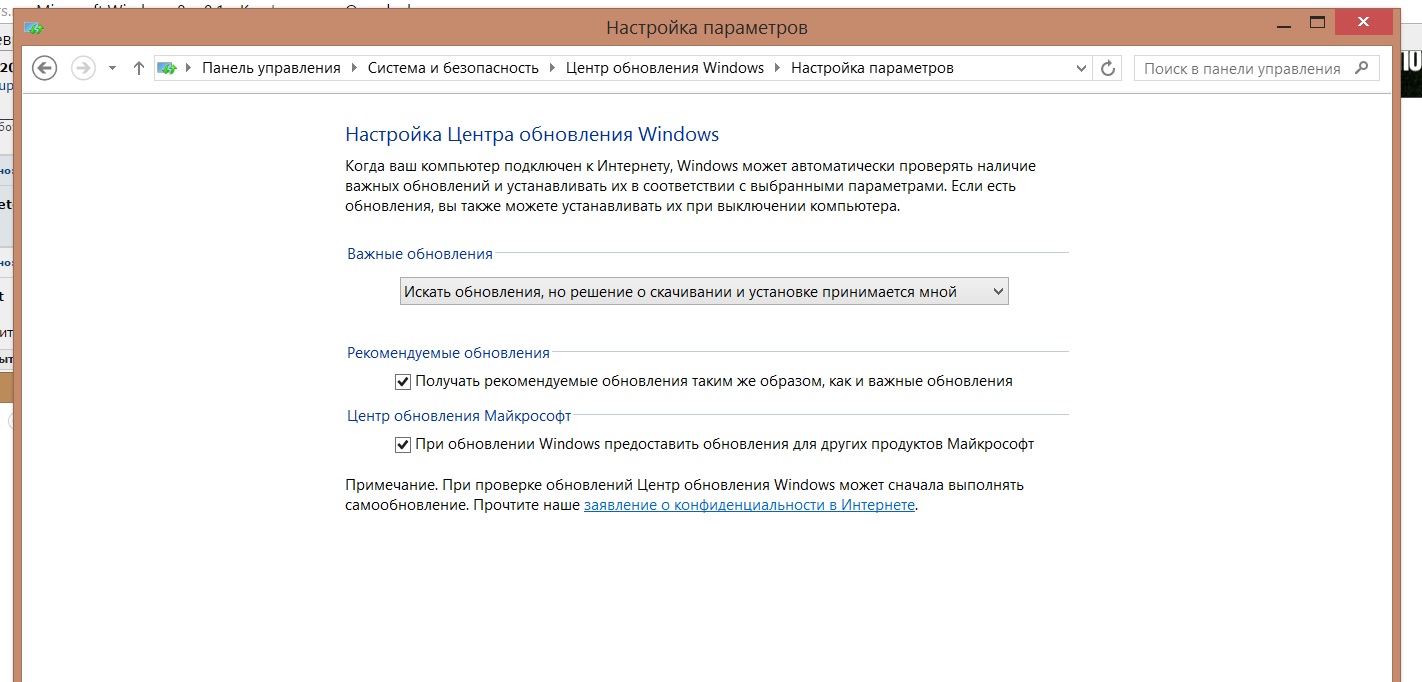This screenshot has width=1422, height=682.
Task: Expand arrow after 'Система и безопасность' breadcrumb
Action: pyautogui.click(x=552, y=68)
